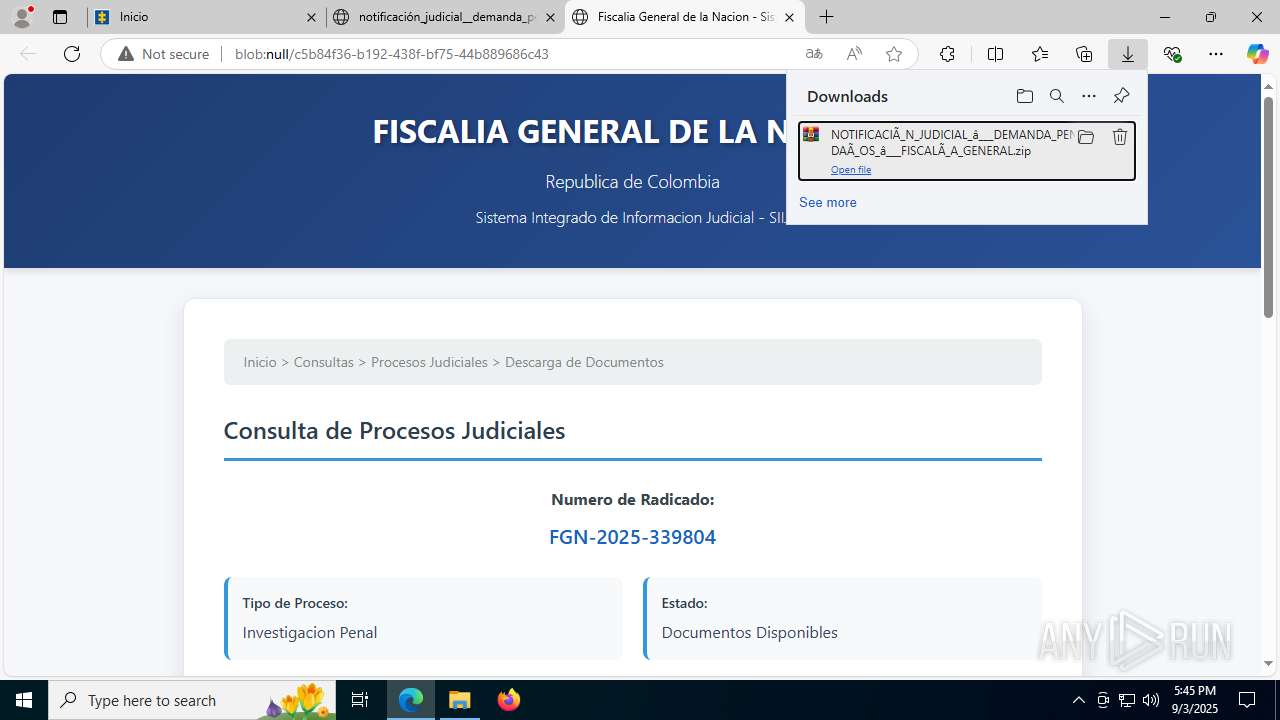The width and height of the screenshot is (1280, 720).
Task: Close the Inicio tab
Action: [x=311, y=17]
